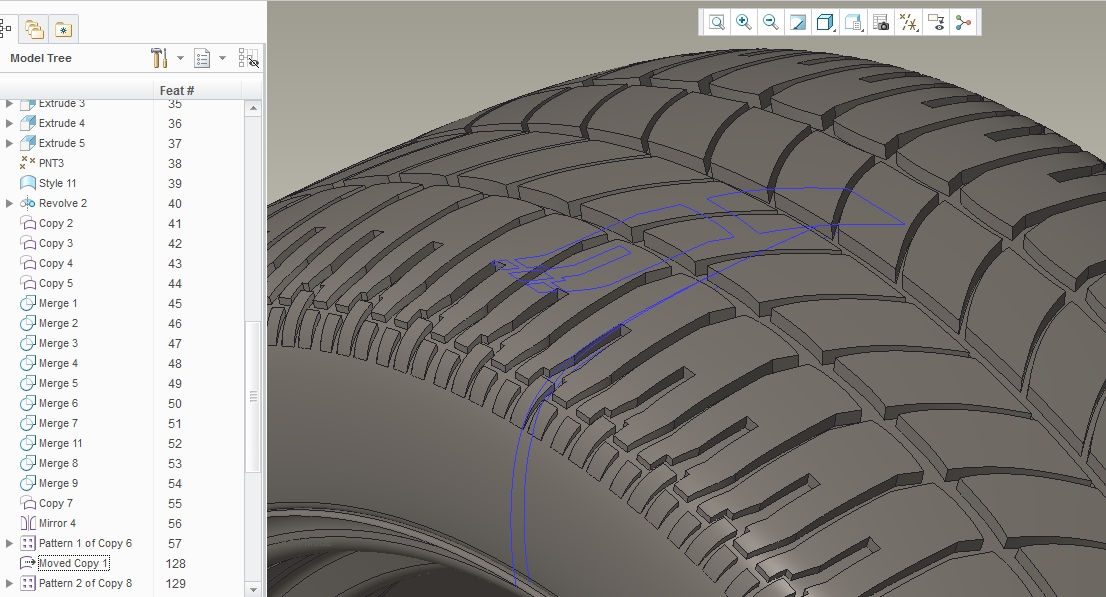Click the PNT3 datum point icon
The width and height of the screenshot is (1106, 597).
28,163
